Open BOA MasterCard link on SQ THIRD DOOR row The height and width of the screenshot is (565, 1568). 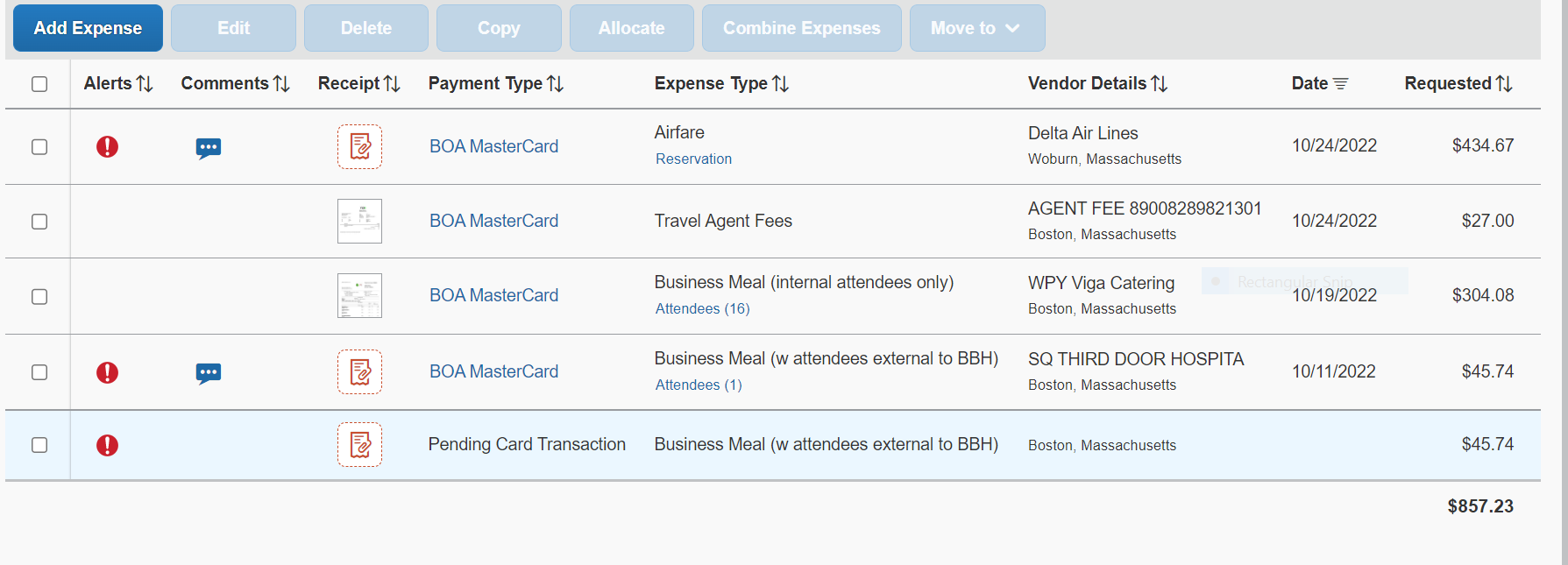point(493,371)
